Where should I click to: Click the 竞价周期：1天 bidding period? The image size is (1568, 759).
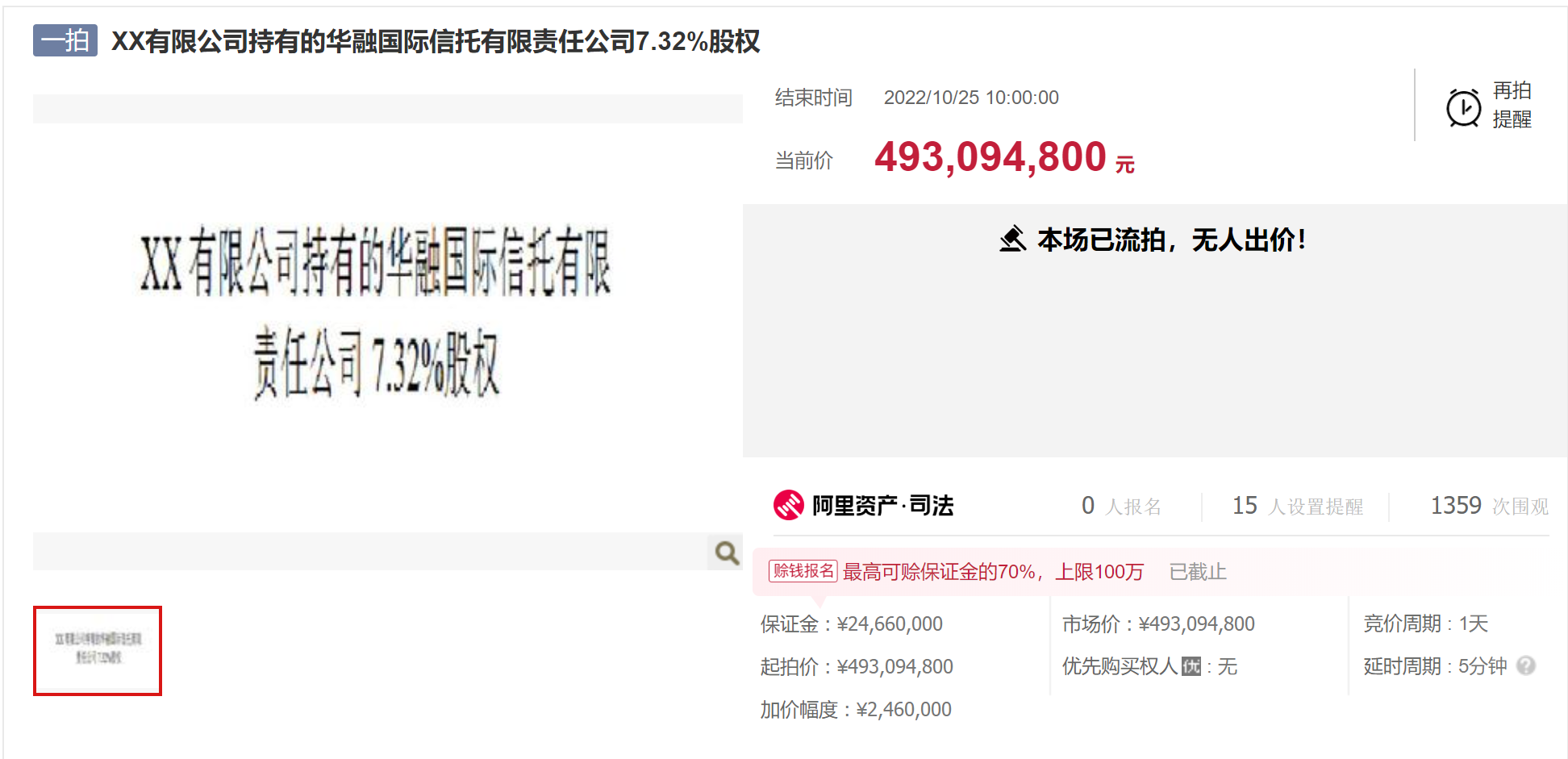[1426, 623]
